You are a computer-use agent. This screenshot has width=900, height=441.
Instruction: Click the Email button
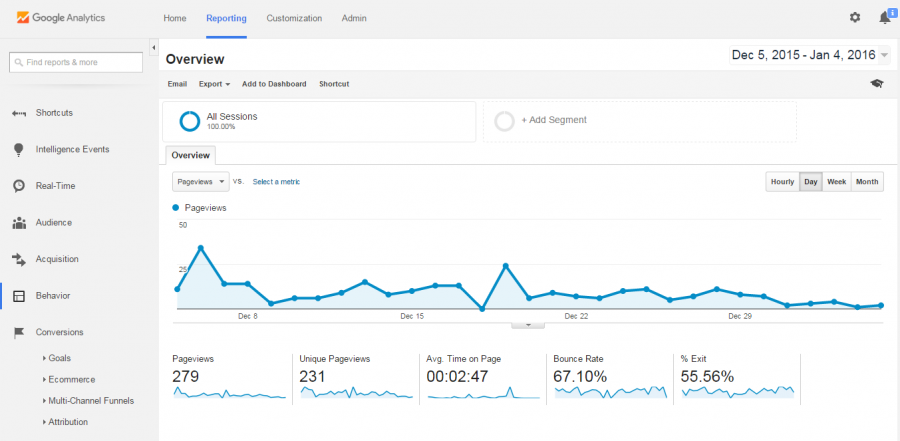click(177, 84)
